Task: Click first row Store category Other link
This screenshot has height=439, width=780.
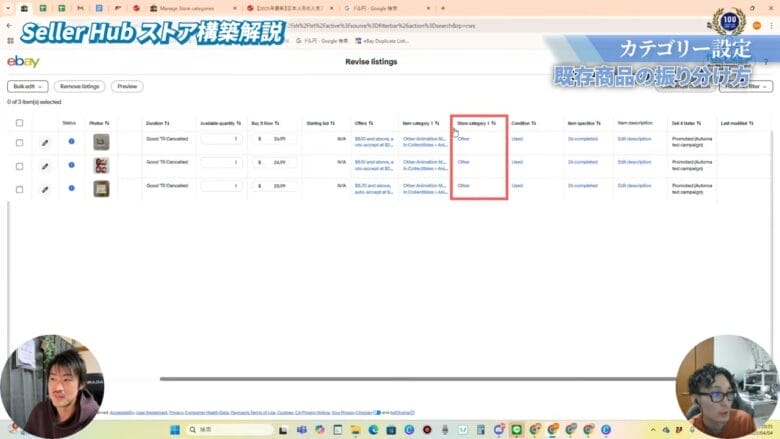Action: click(x=463, y=139)
